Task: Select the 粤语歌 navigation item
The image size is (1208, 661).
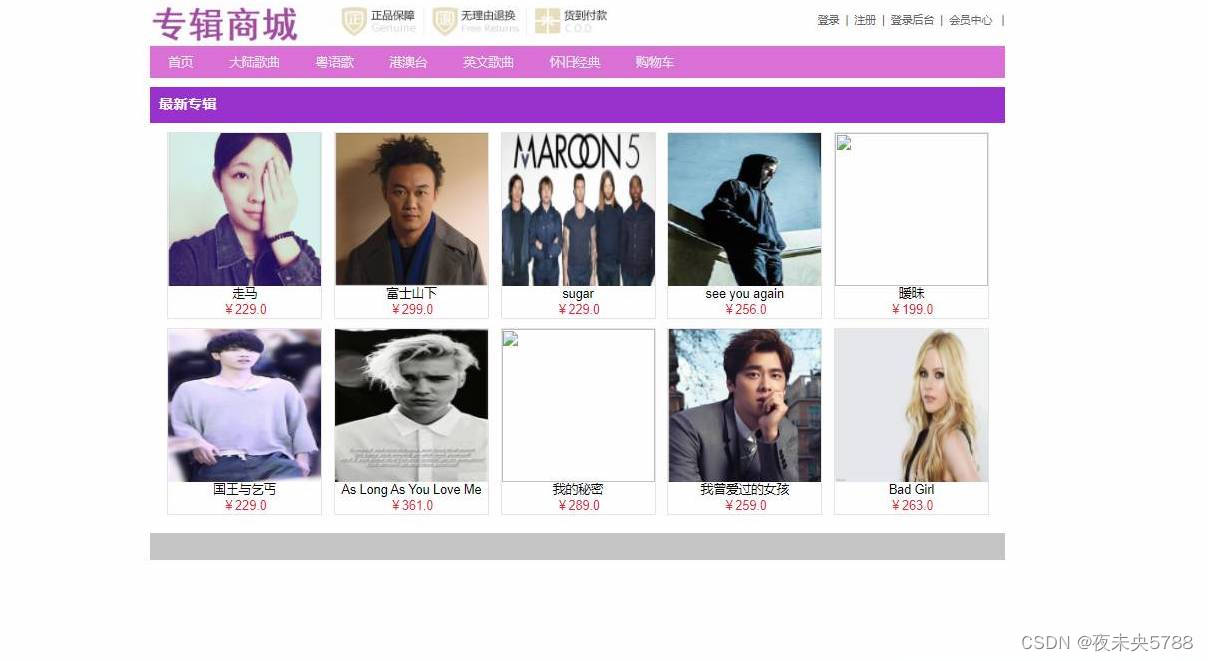Action: (335, 62)
